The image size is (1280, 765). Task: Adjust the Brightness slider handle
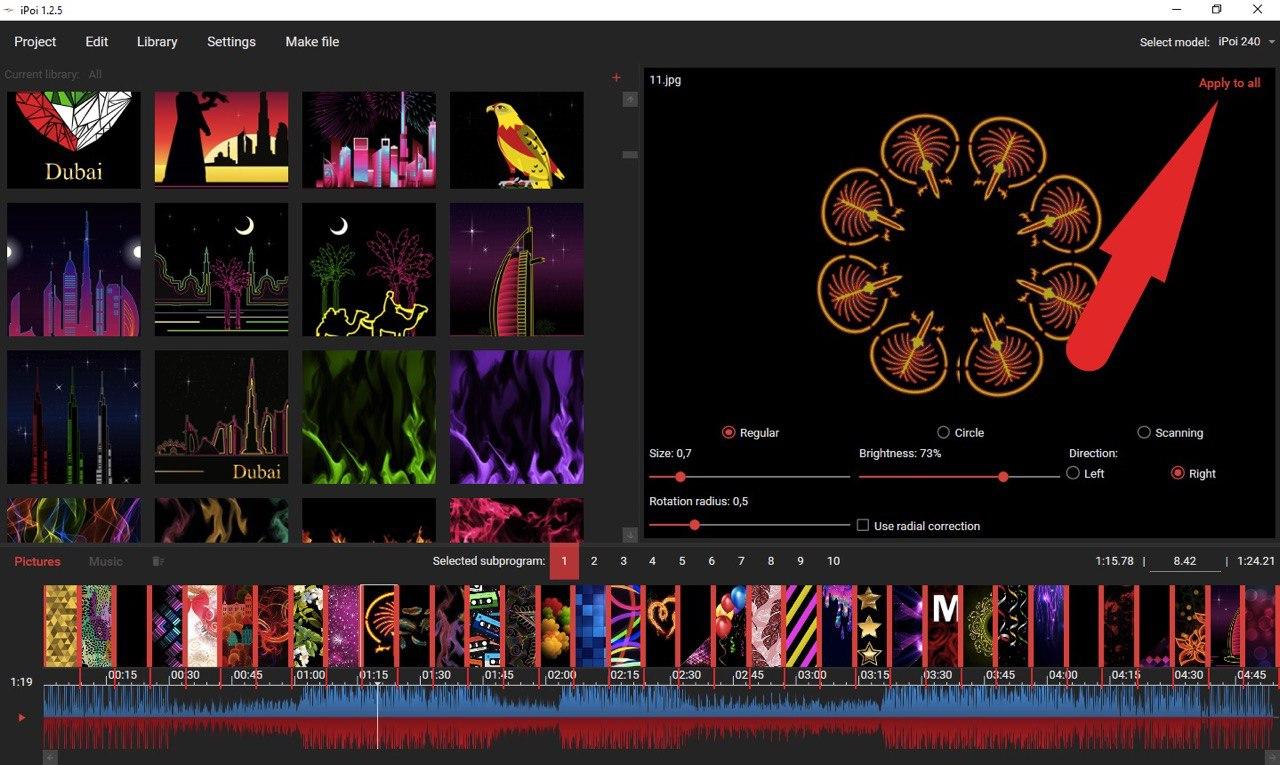1003,477
